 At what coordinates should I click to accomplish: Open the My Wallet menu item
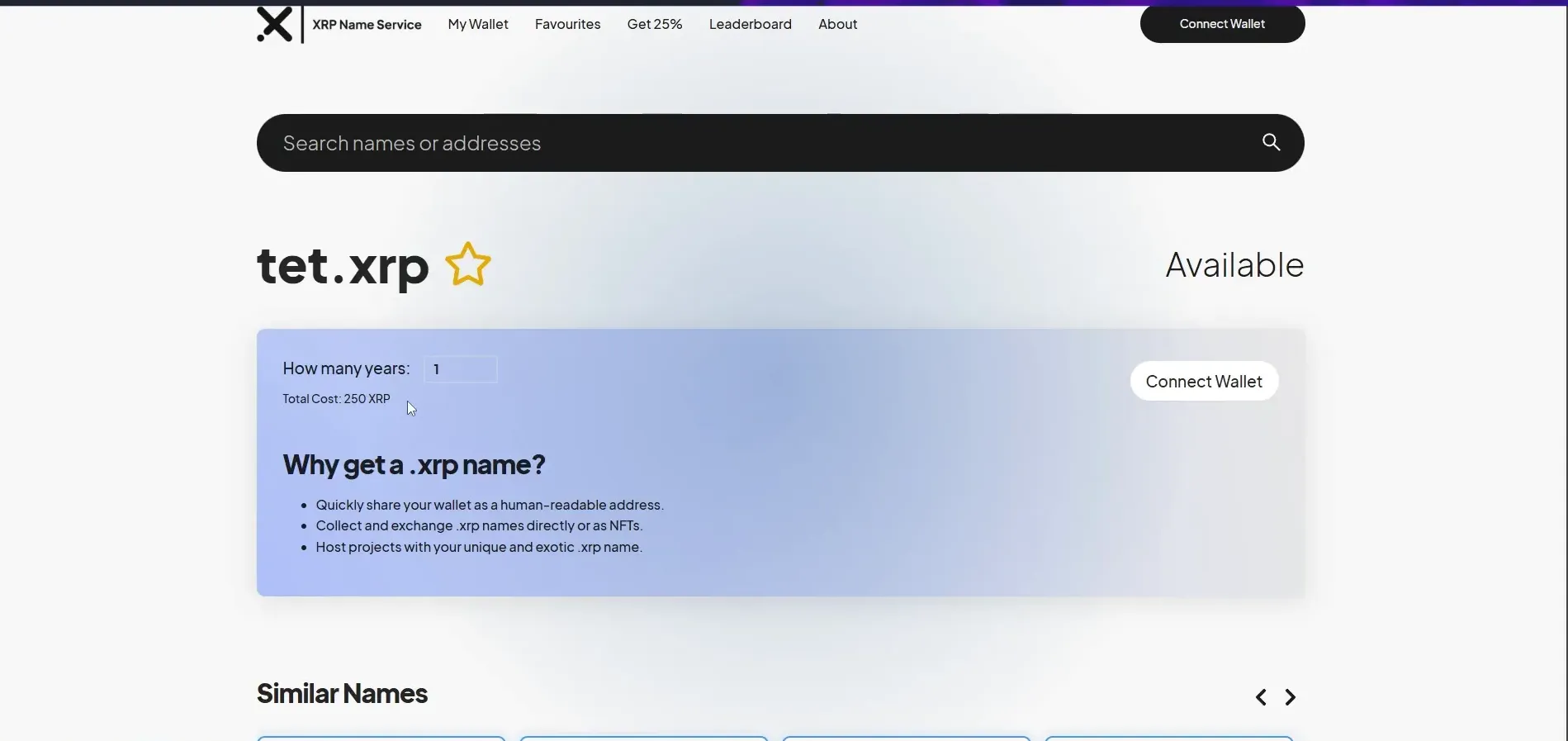478,24
